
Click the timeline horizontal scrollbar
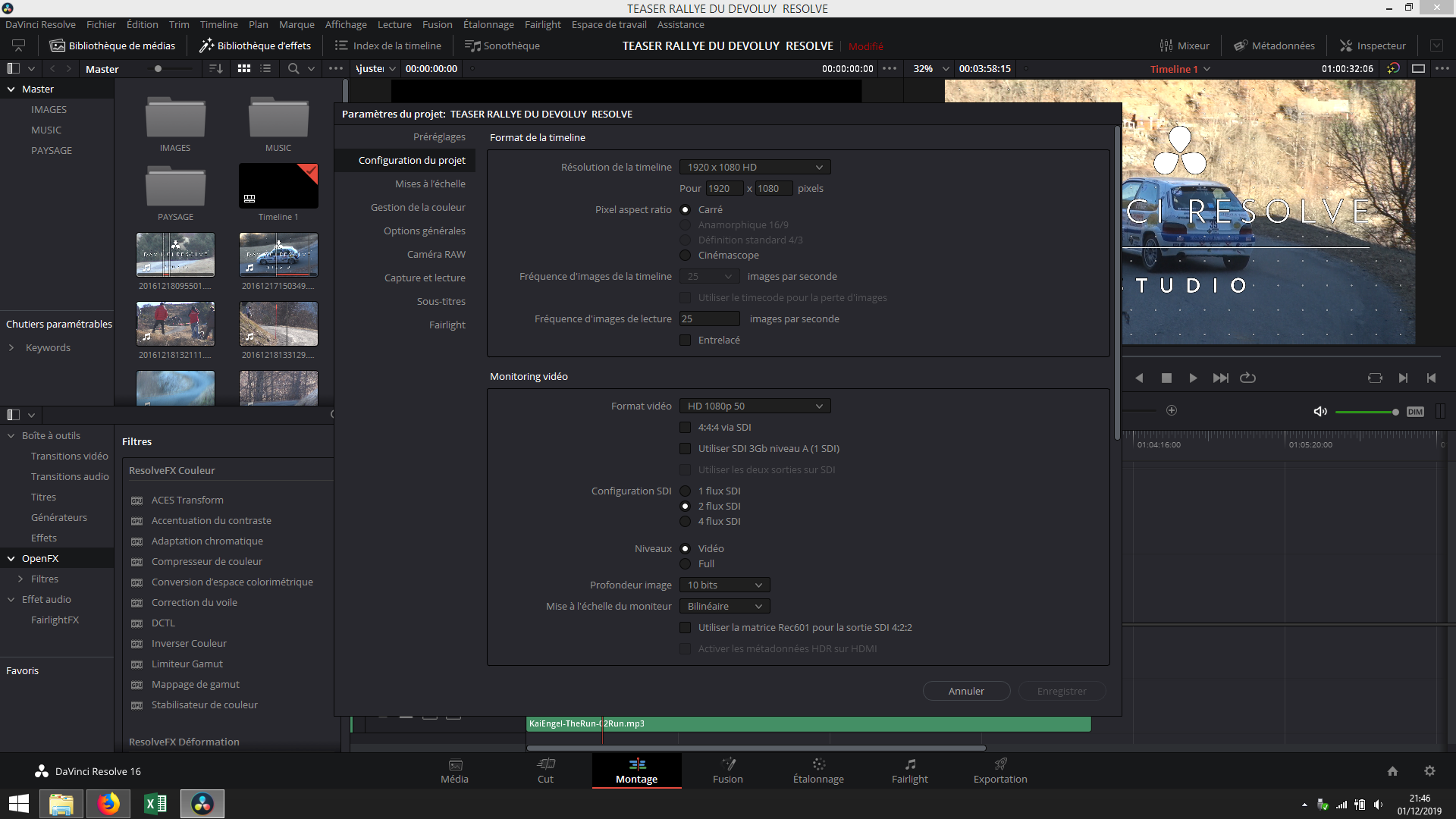click(x=756, y=748)
